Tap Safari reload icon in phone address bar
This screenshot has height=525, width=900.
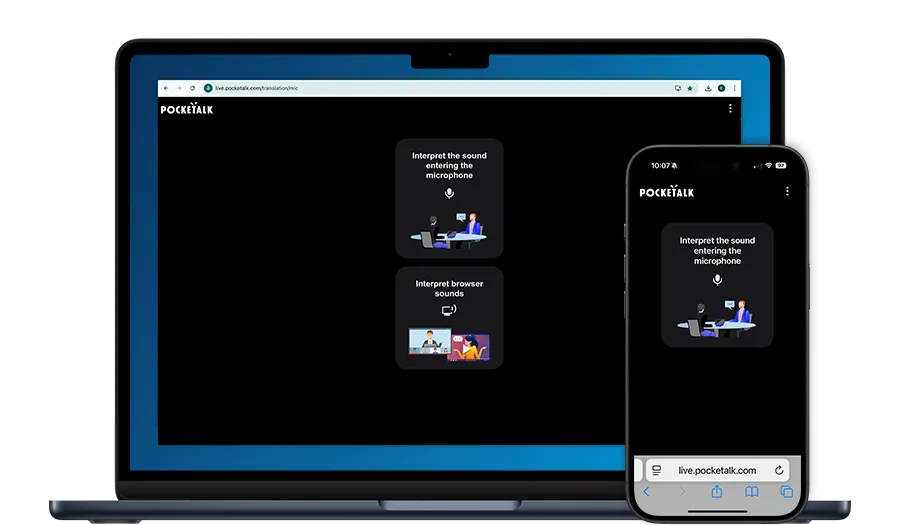[x=779, y=470]
